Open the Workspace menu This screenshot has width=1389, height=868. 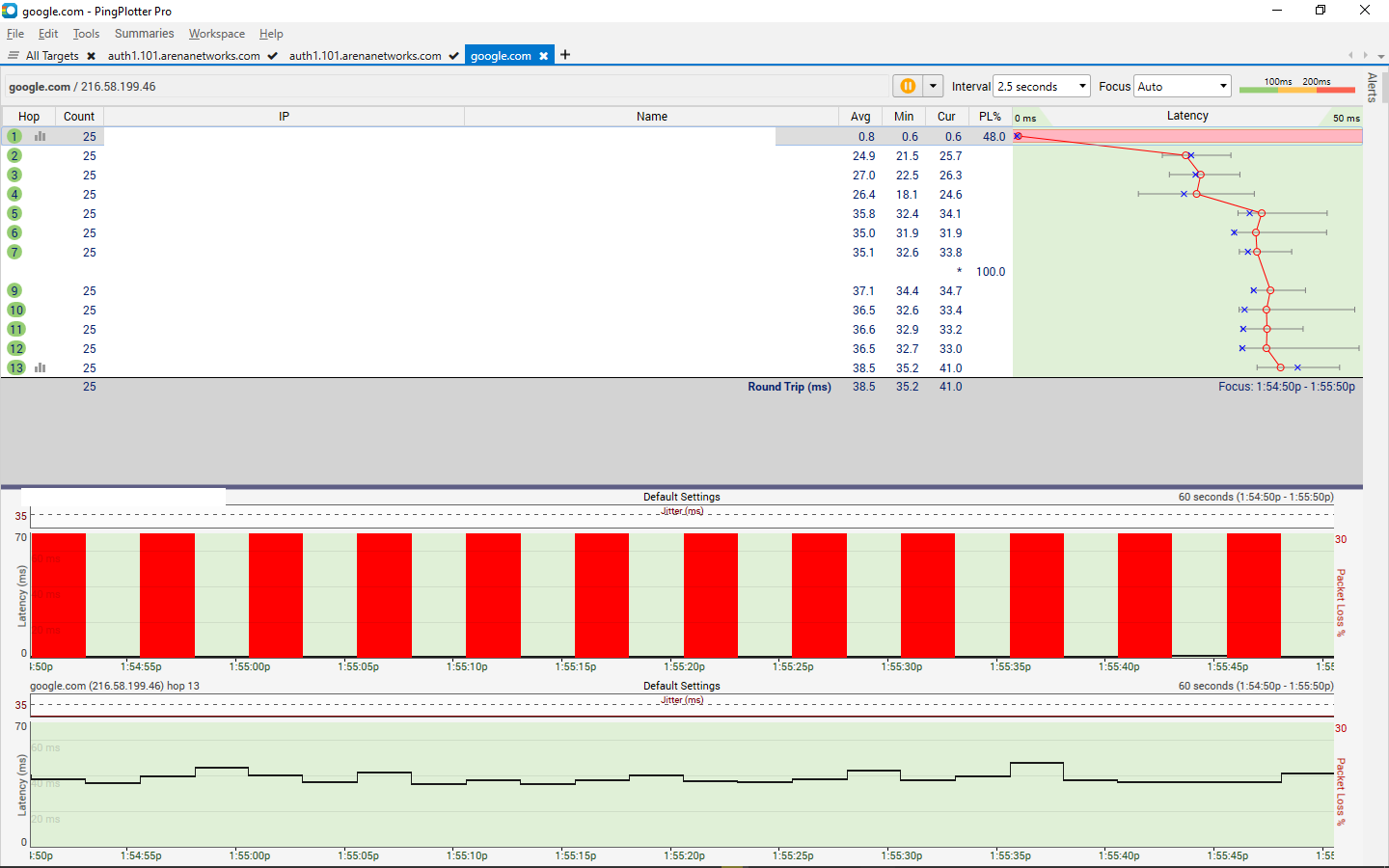coord(216,34)
